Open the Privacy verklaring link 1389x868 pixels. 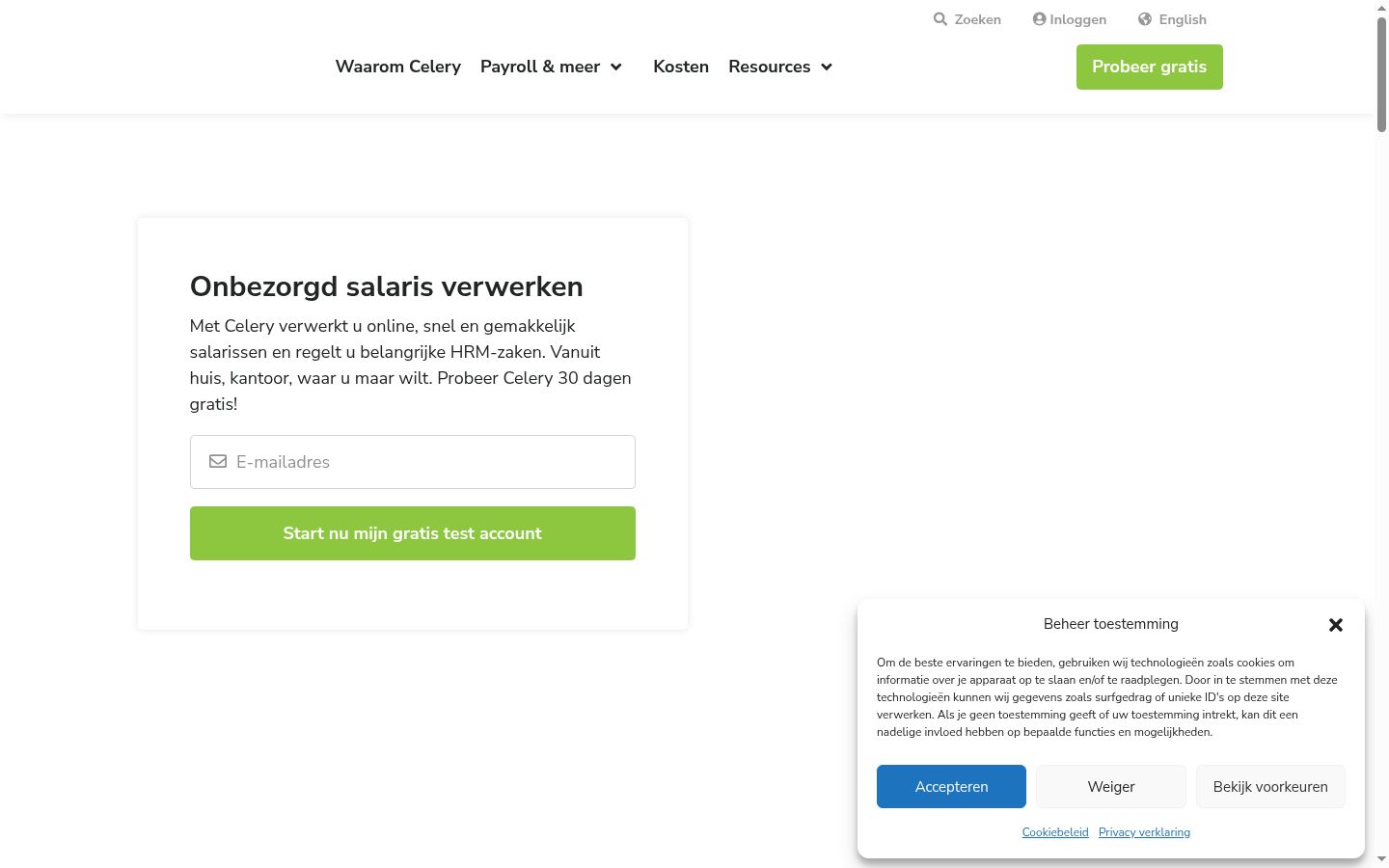[1144, 832]
